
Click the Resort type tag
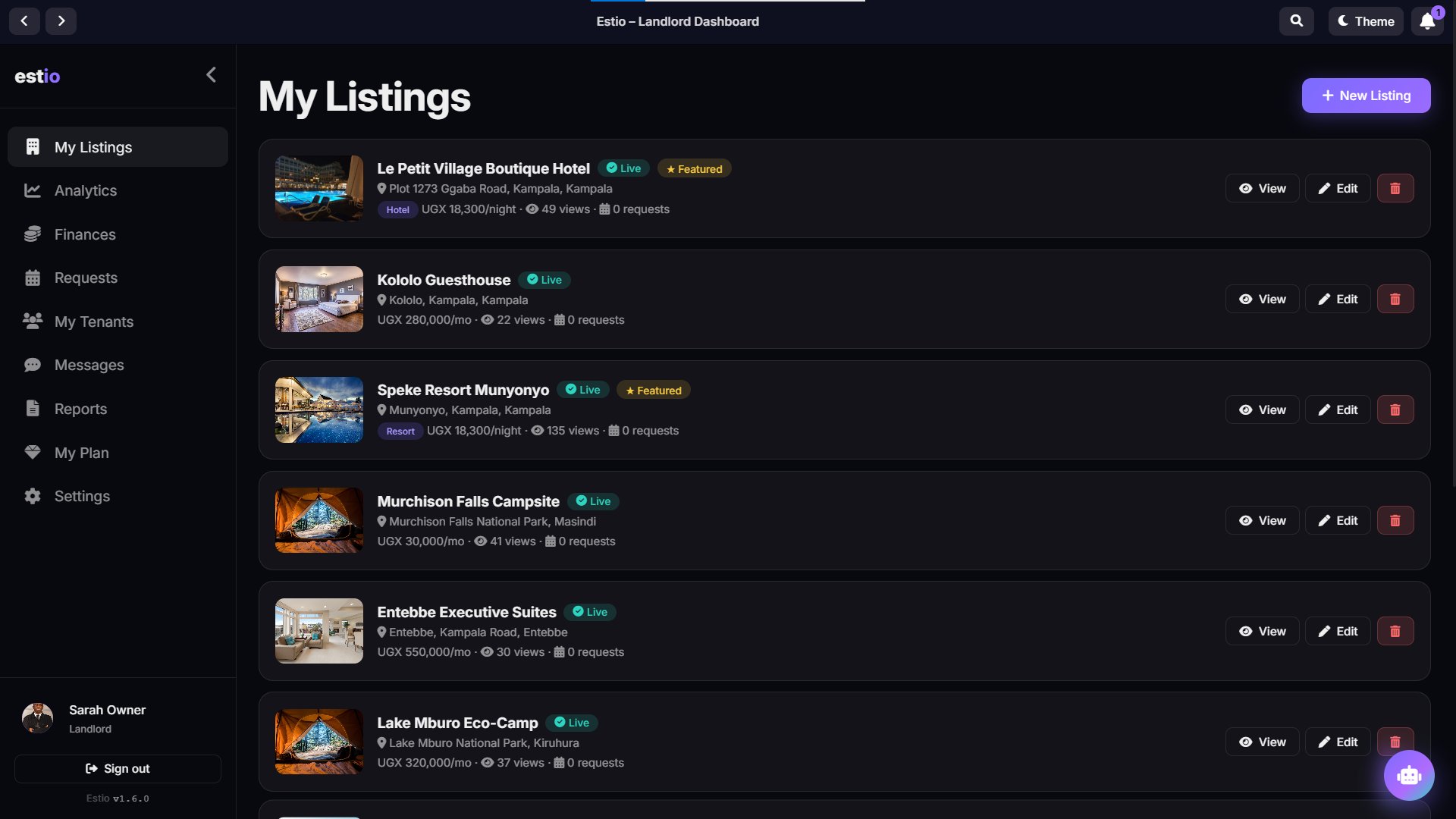click(400, 431)
